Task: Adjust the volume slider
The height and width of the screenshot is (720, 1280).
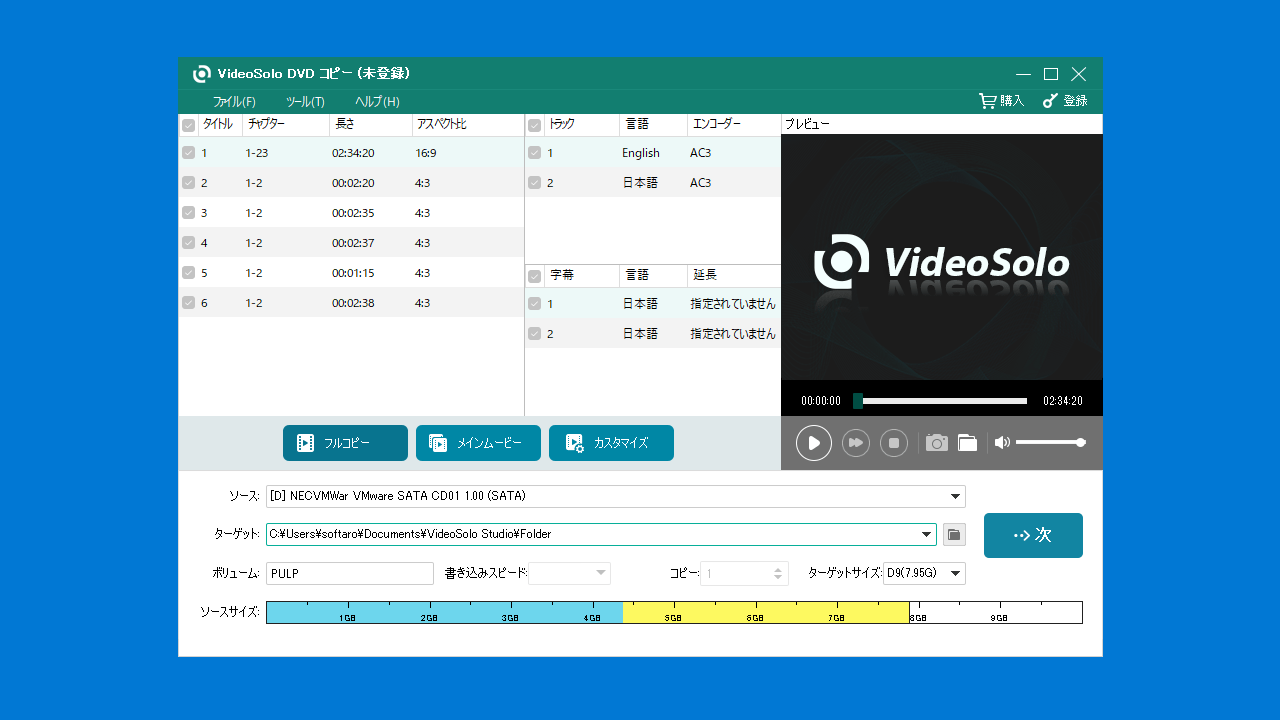Action: 1051,442
